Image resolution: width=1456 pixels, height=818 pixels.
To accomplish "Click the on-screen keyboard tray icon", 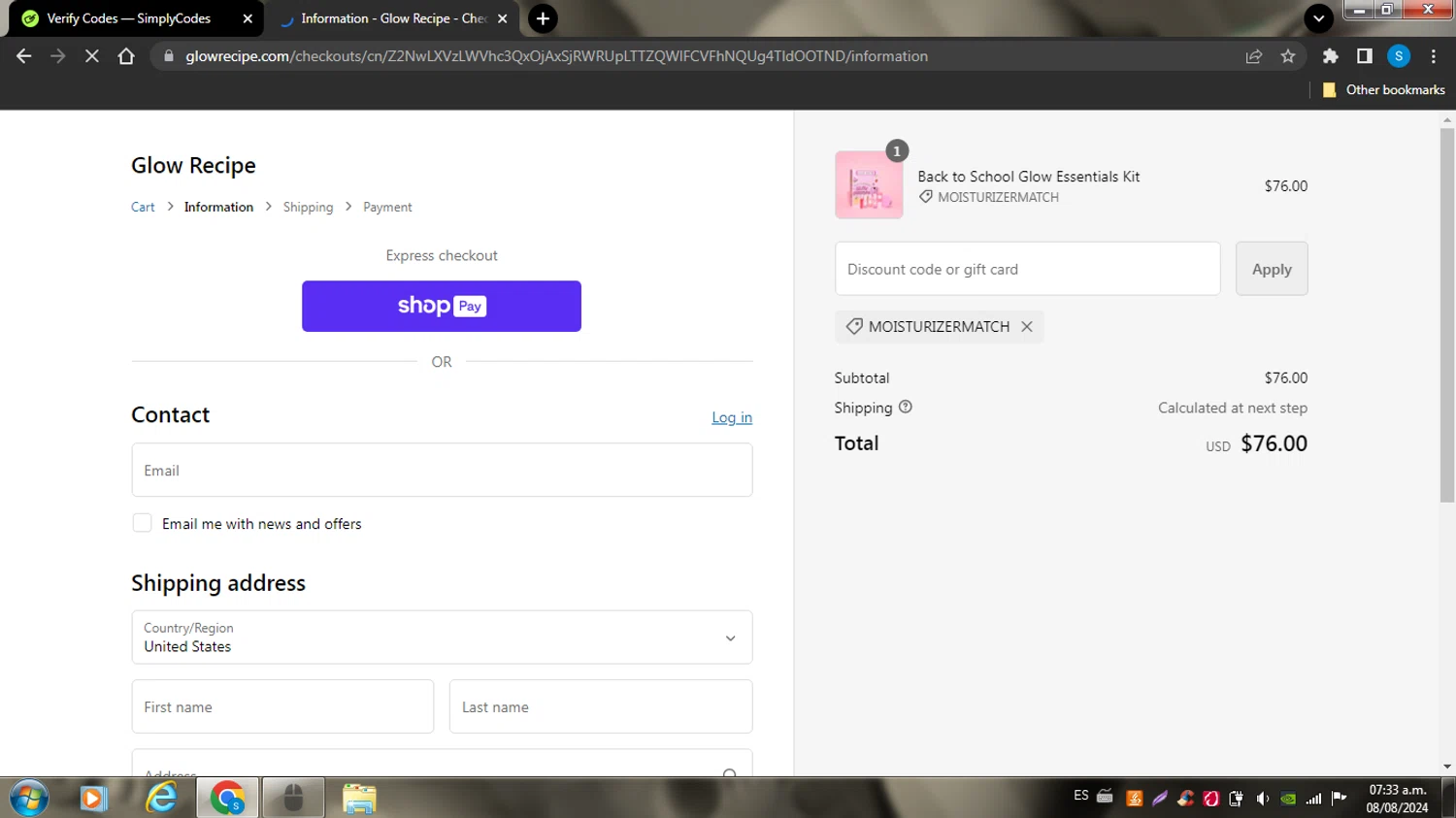I will [x=1105, y=797].
